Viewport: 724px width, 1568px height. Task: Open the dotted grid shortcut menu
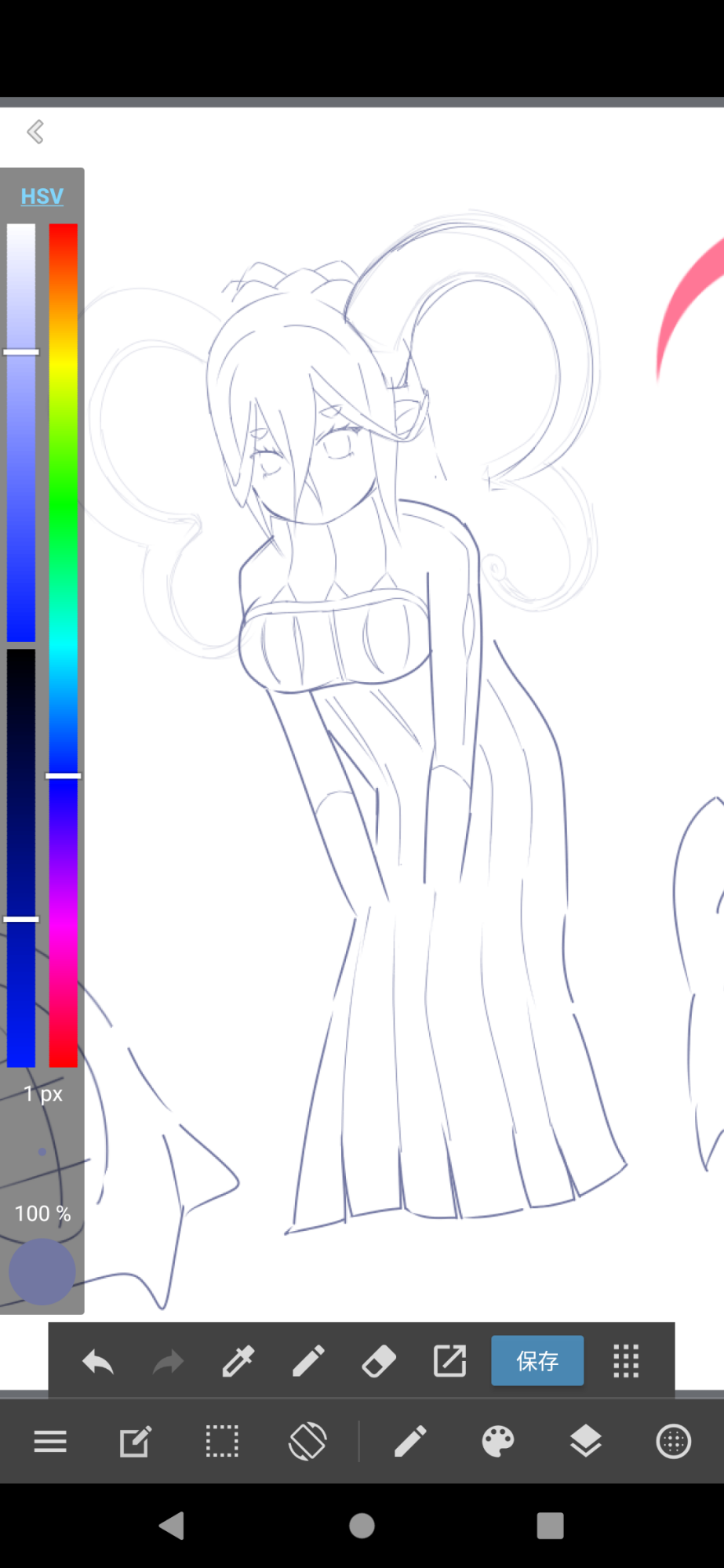click(x=626, y=1361)
